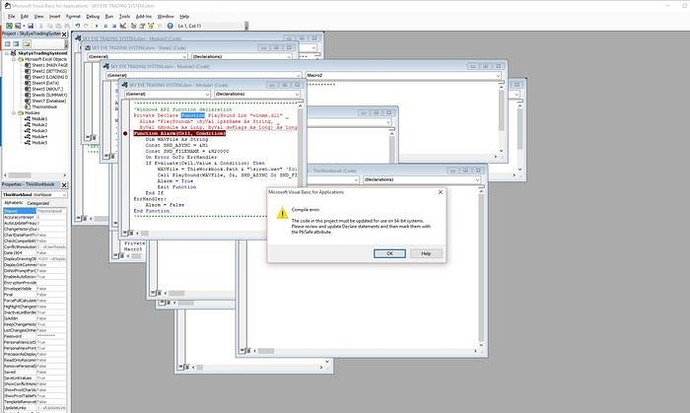Click the Reset toolbar icon
The image size is (690, 413).
[x=114, y=26]
